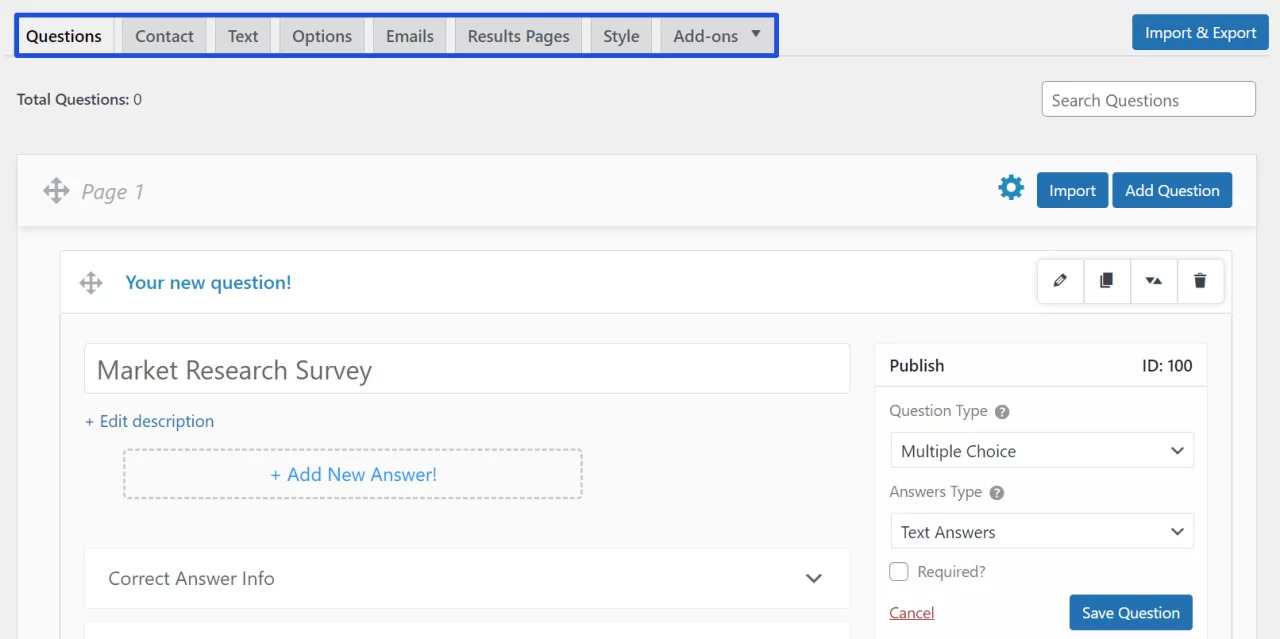The image size is (1280, 639).
Task: Edit question using the pencil icon
Action: [x=1061, y=281]
